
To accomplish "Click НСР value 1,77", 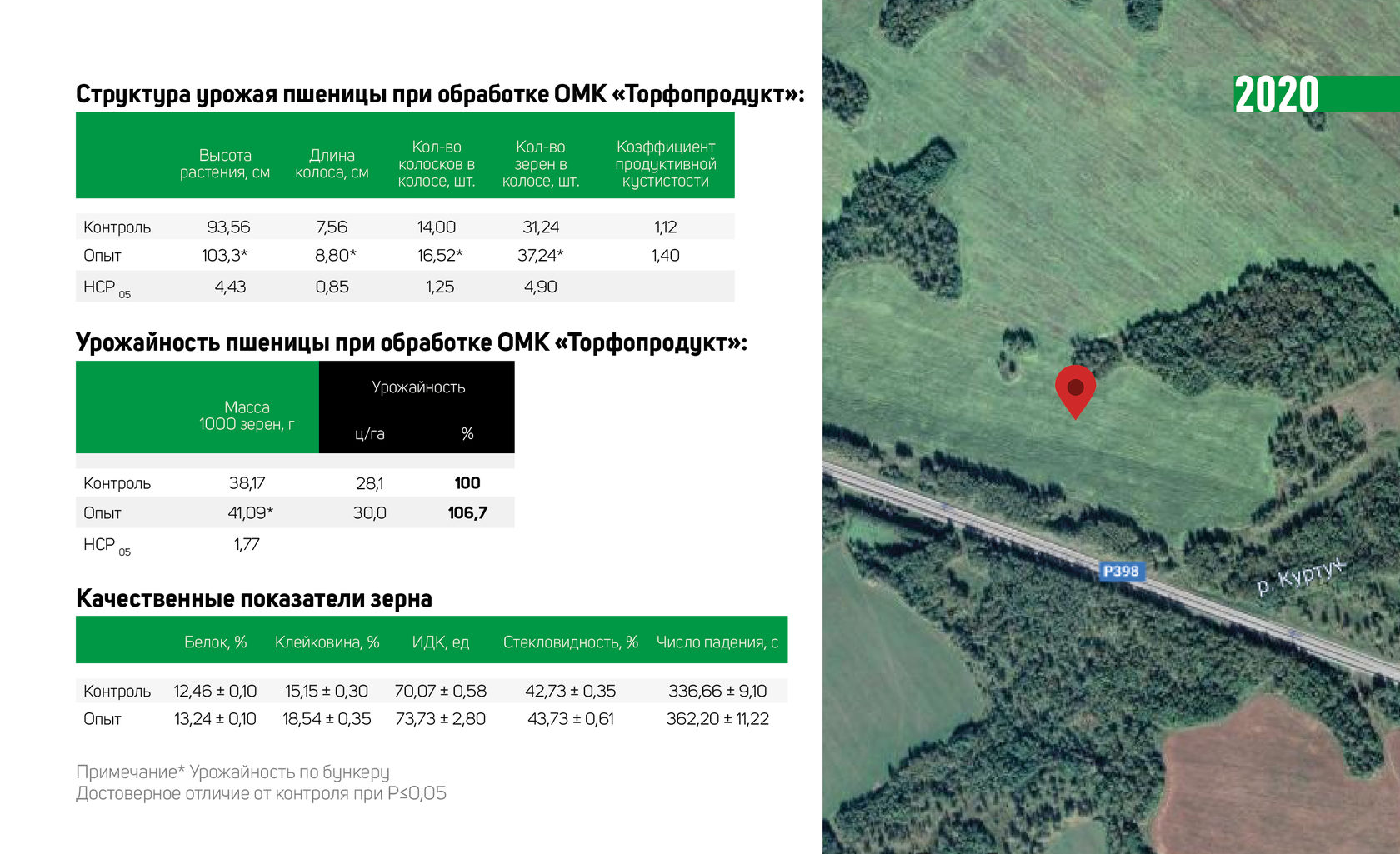I will pyautogui.click(x=247, y=544).
